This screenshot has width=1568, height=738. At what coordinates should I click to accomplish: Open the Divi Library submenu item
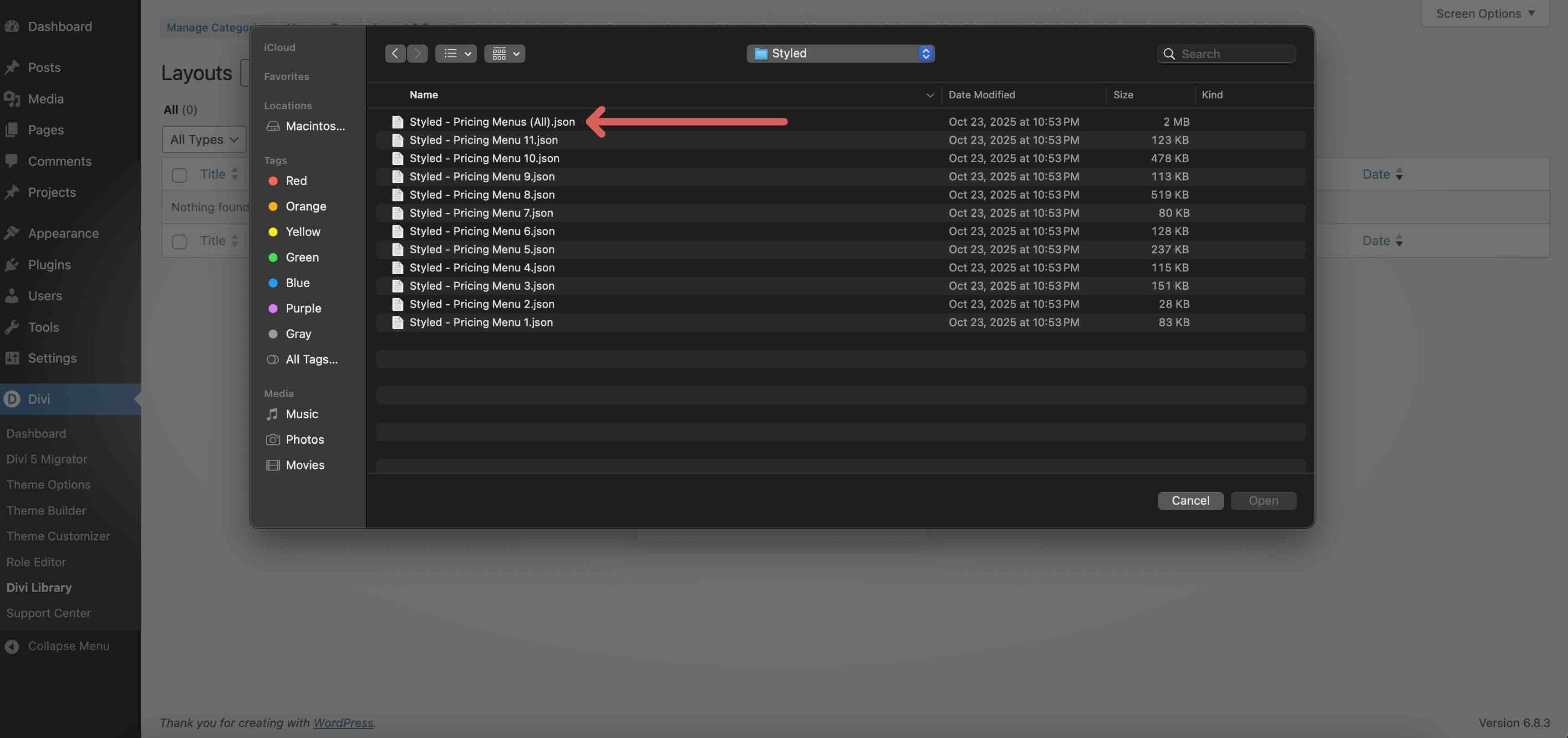pyautogui.click(x=39, y=588)
